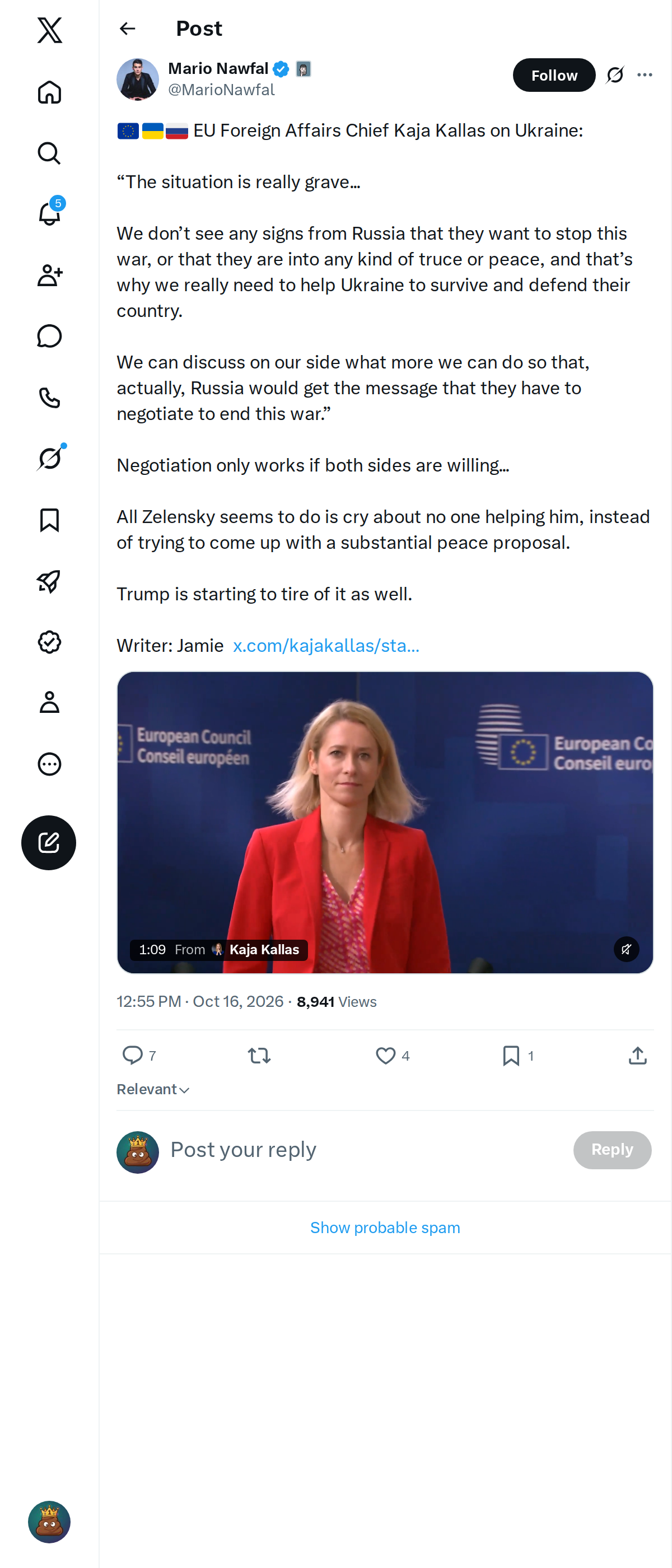Like the post with heart icon
The width and height of the screenshot is (672, 1568).
(x=385, y=1055)
